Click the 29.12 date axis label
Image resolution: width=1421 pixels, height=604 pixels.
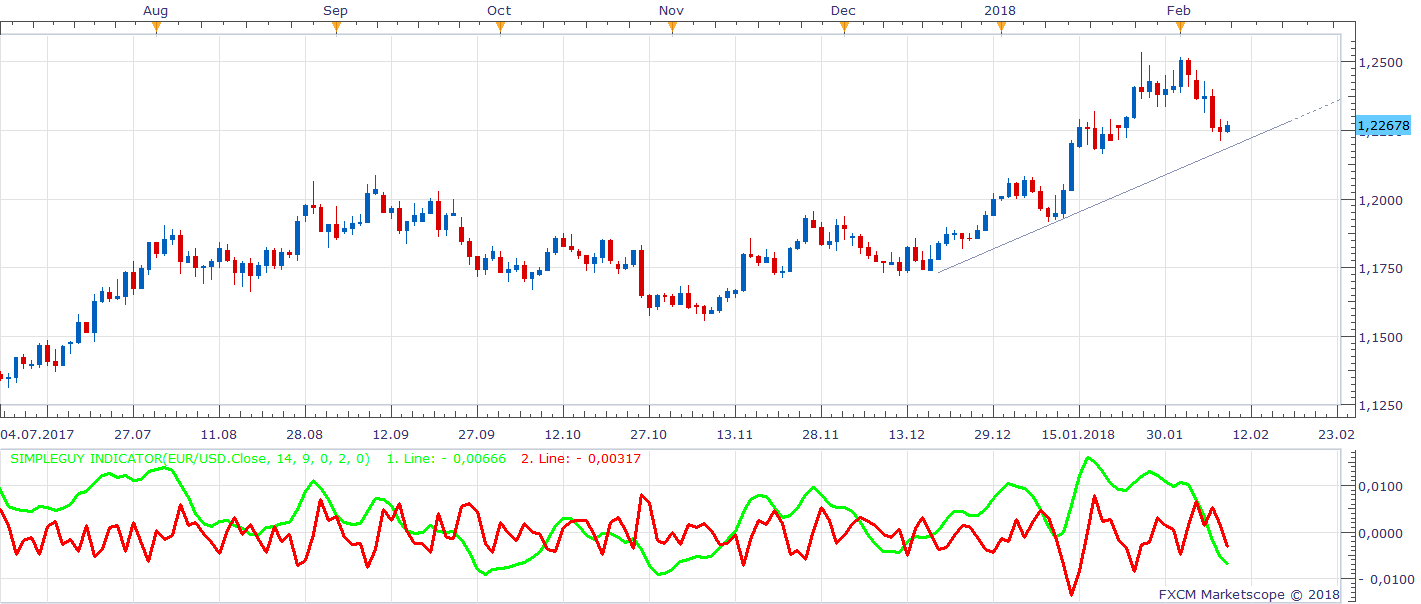tap(992, 435)
